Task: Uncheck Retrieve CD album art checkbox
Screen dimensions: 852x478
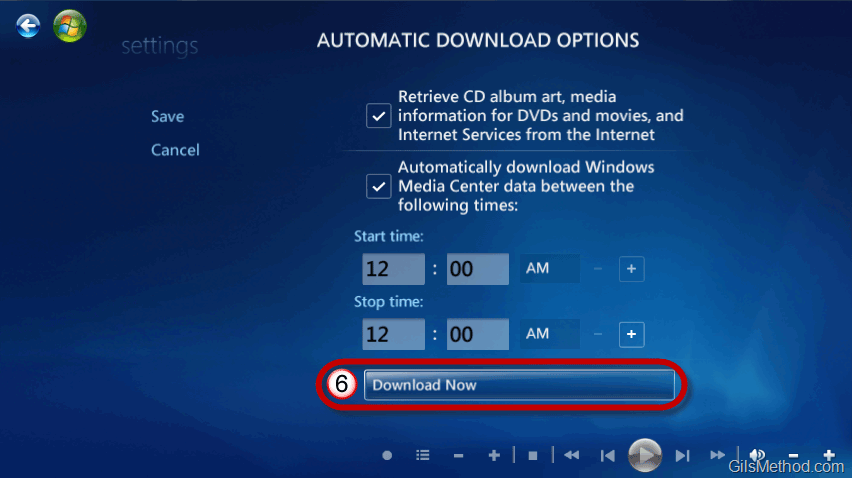Action: (379, 116)
